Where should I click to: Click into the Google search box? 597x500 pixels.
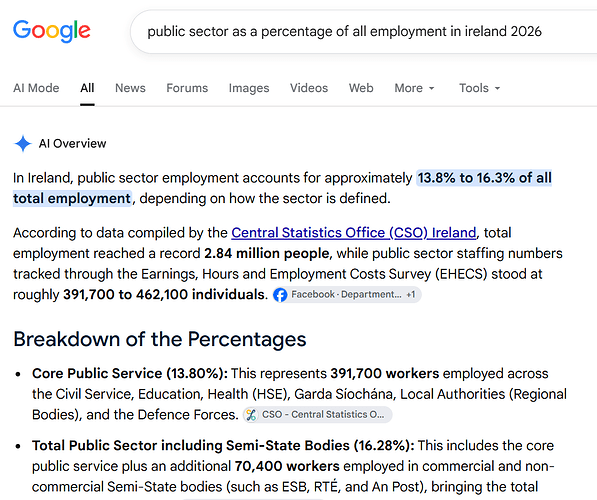tap(364, 32)
